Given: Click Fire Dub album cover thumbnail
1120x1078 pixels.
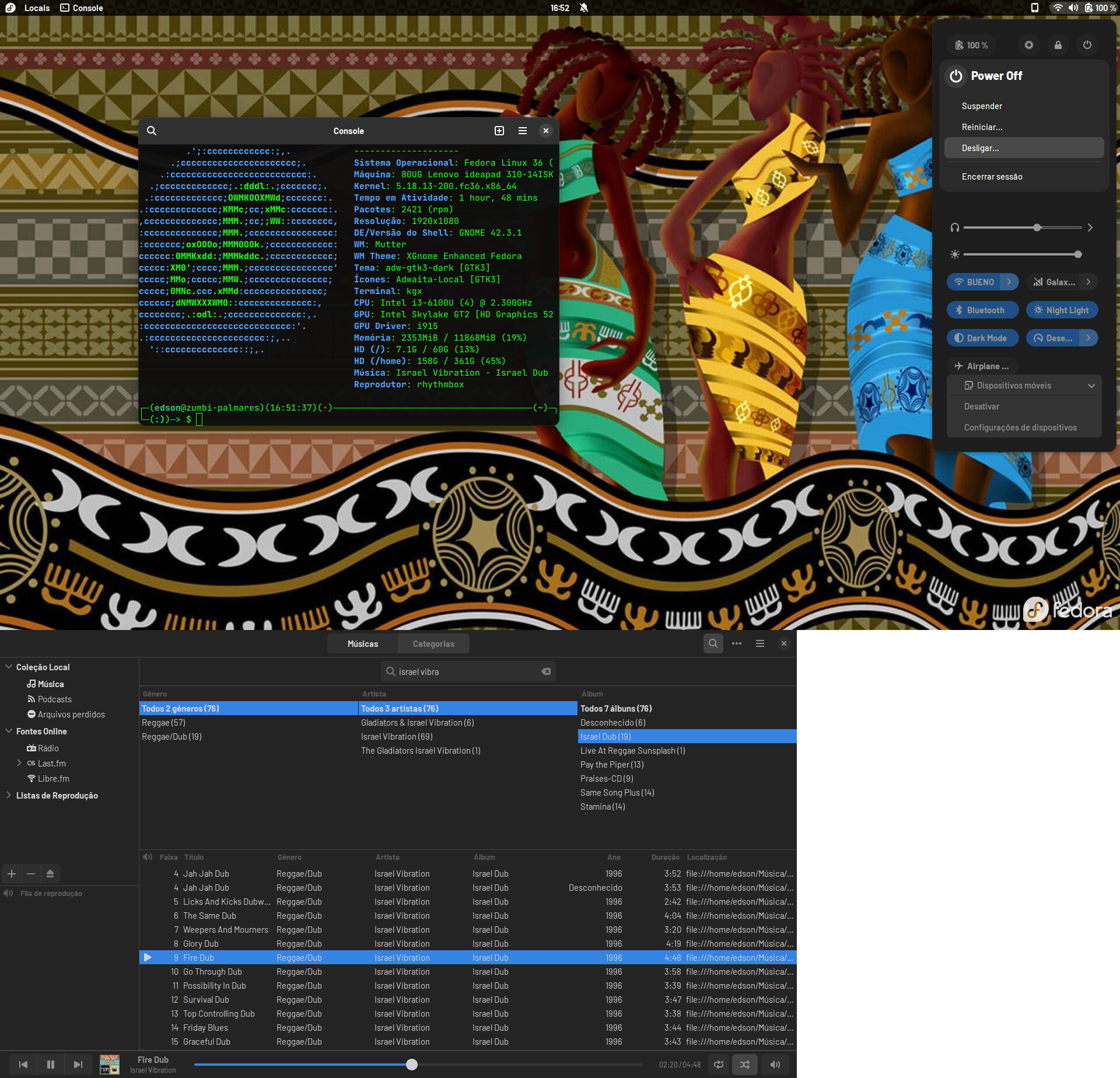Looking at the screenshot, I should pos(109,1065).
